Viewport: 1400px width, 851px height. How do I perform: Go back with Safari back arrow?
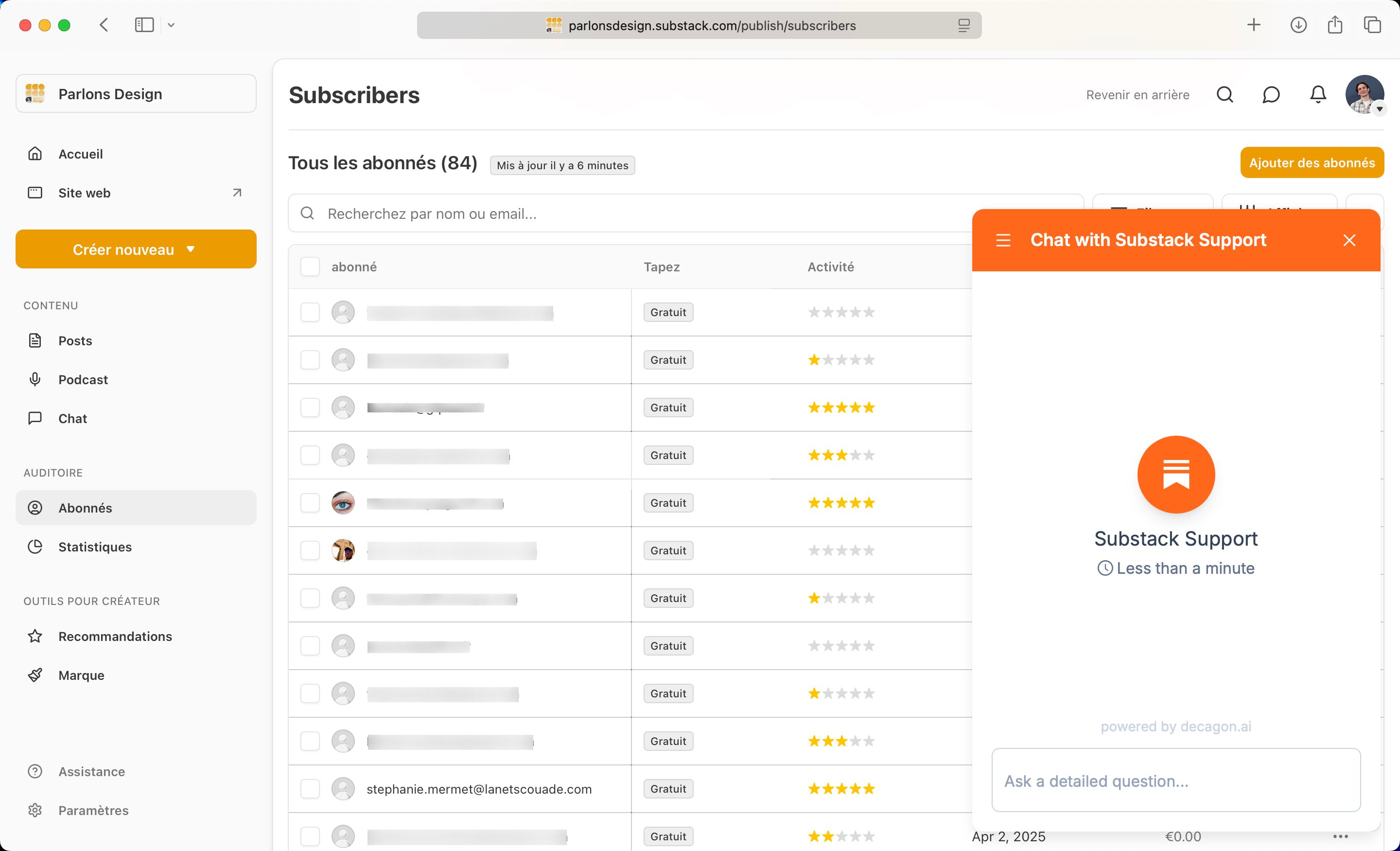point(104,25)
